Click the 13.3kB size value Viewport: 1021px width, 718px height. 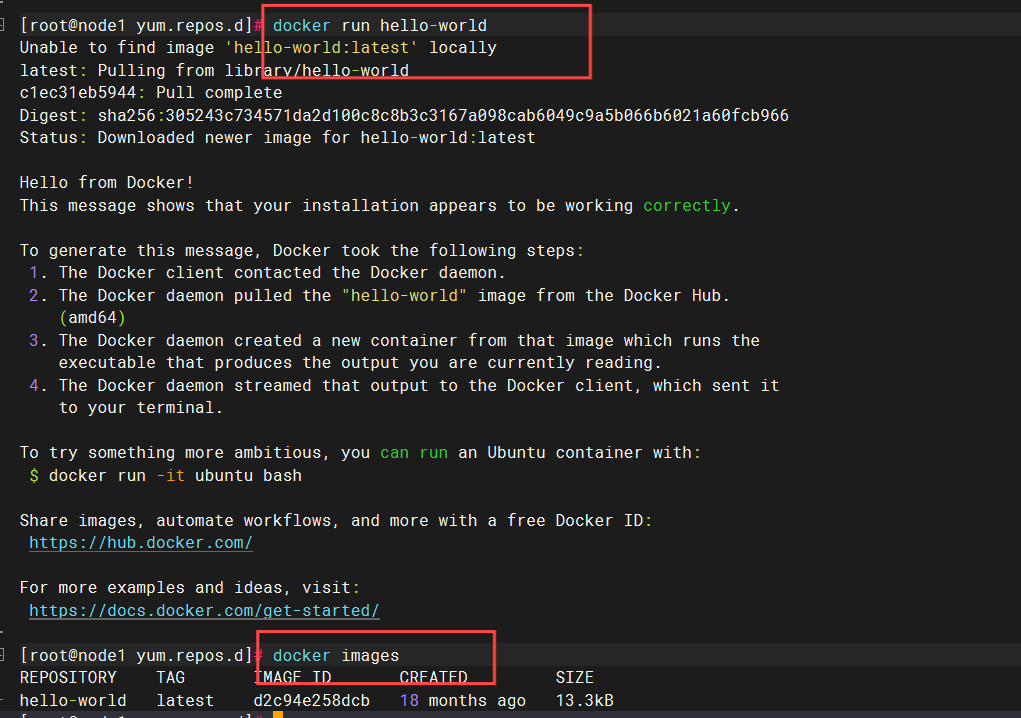[584, 700]
